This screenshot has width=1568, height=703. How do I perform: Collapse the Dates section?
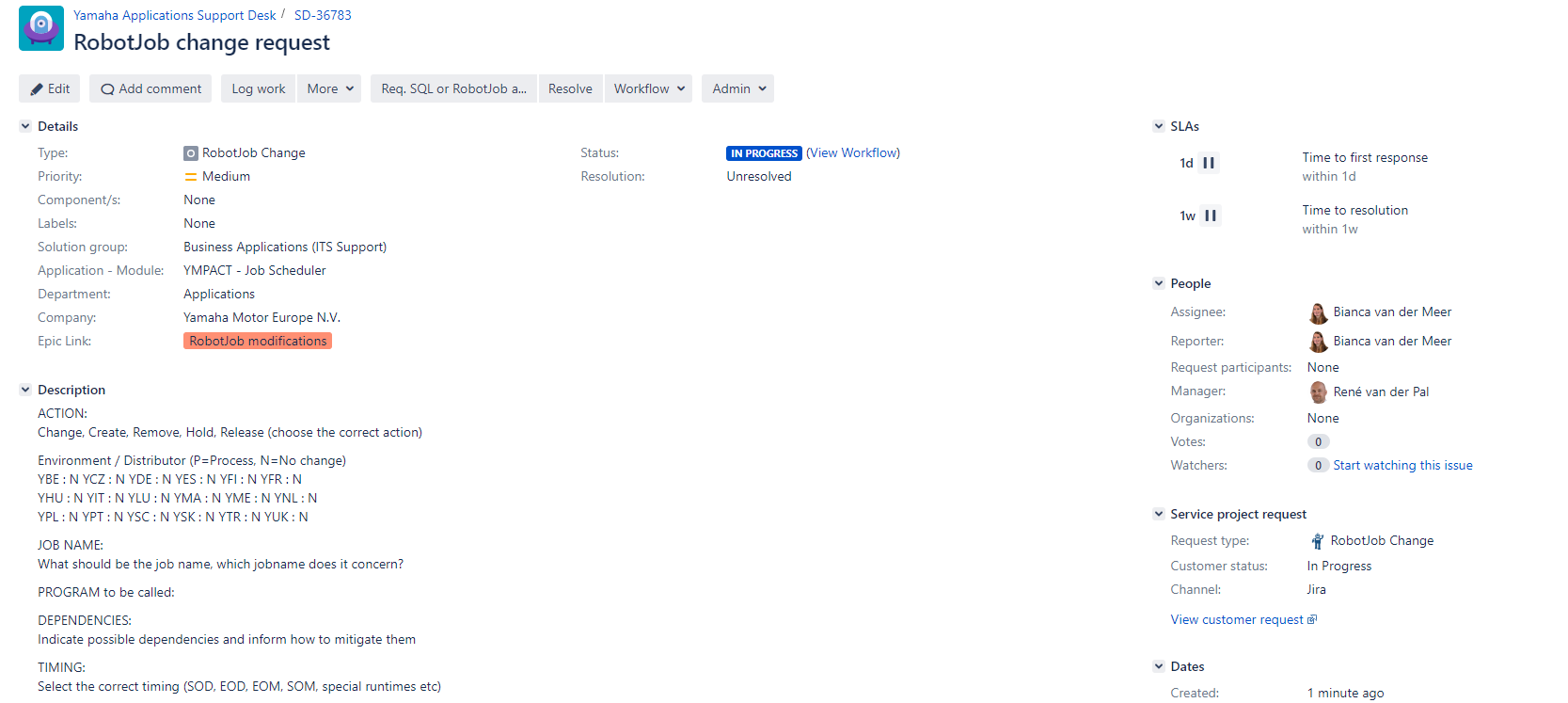point(1159,666)
